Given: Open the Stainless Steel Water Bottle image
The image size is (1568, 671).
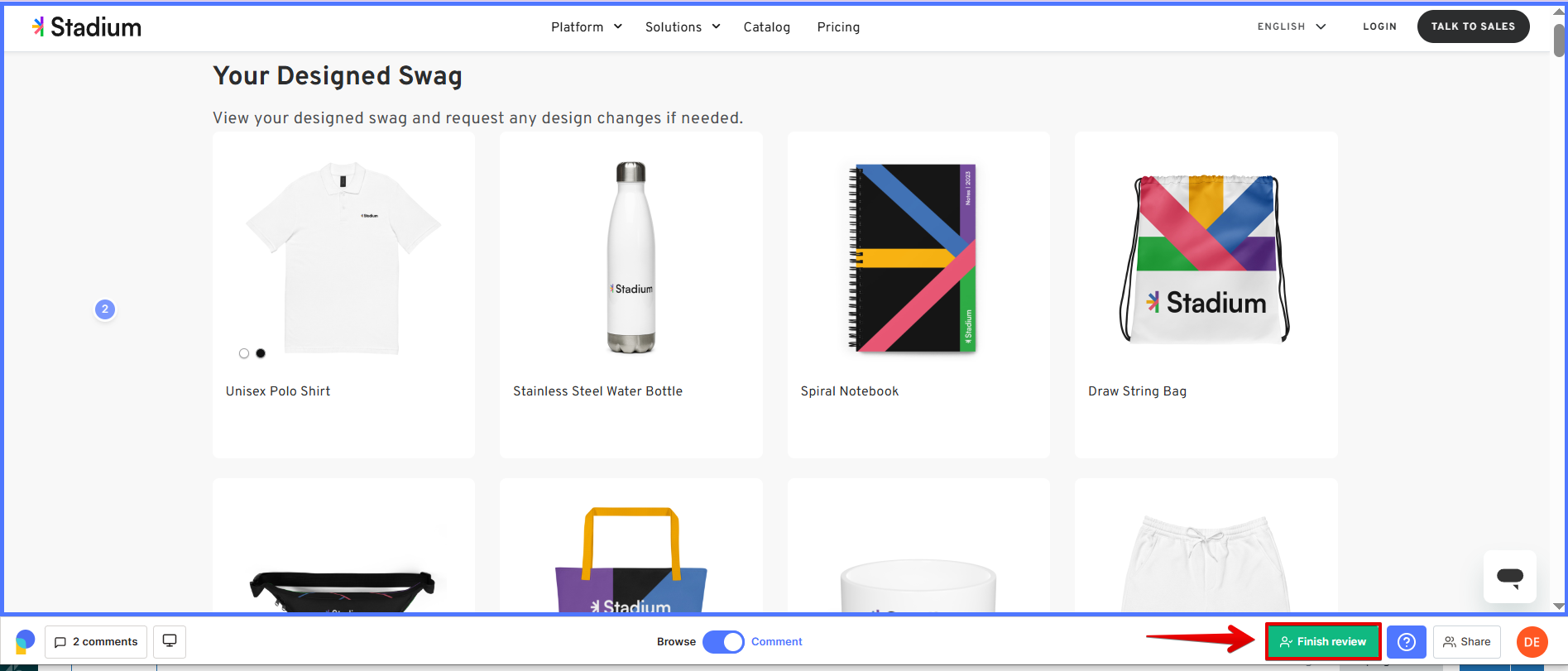Looking at the screenshot, I should point(631,257).
